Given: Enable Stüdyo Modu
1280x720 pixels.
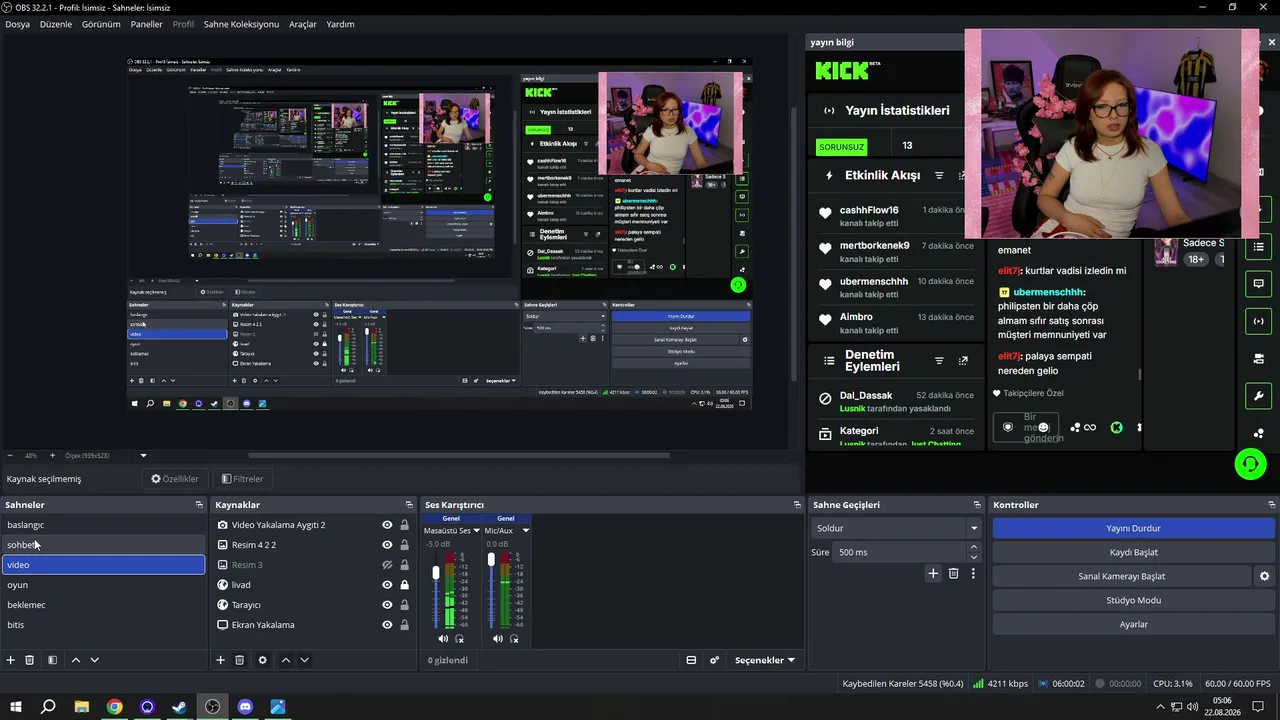Looking at the screenshot, I should coord(1133,600).
